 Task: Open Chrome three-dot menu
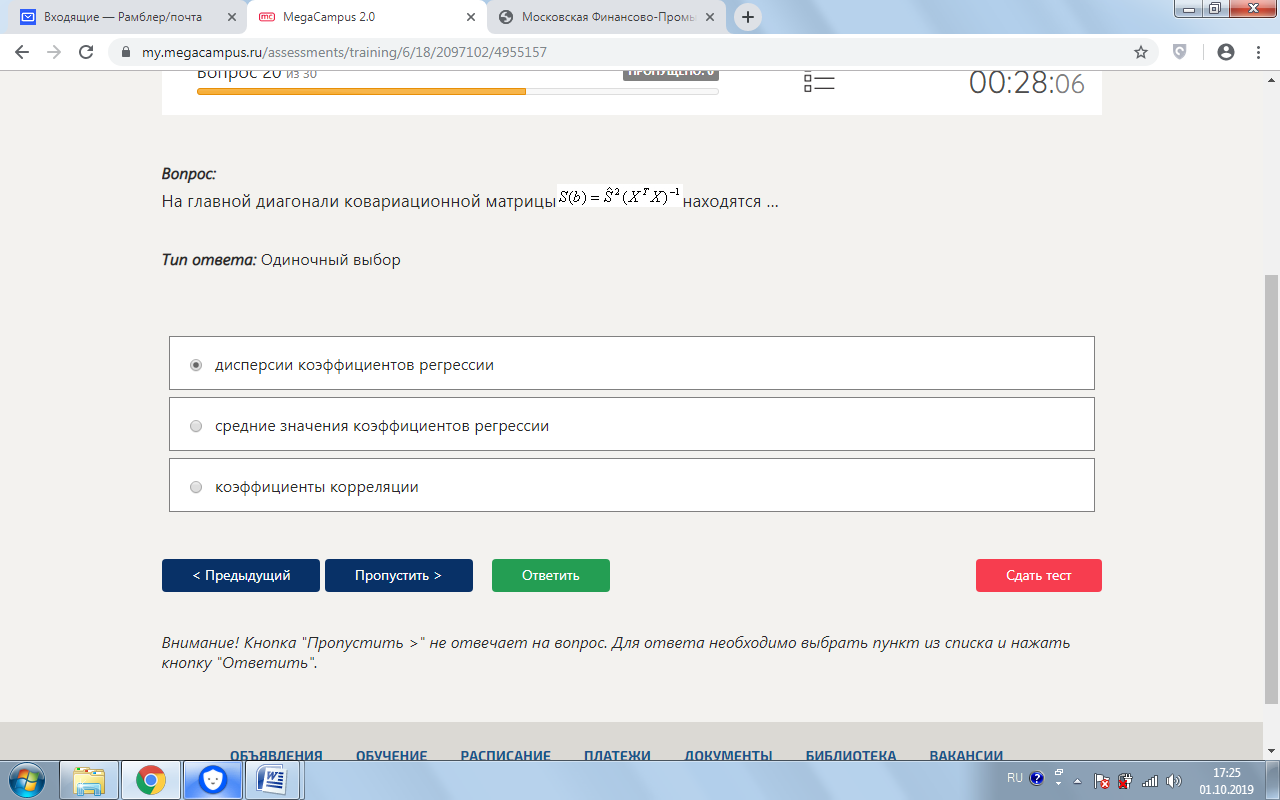pyautogui.click(x=1258, y=52)
